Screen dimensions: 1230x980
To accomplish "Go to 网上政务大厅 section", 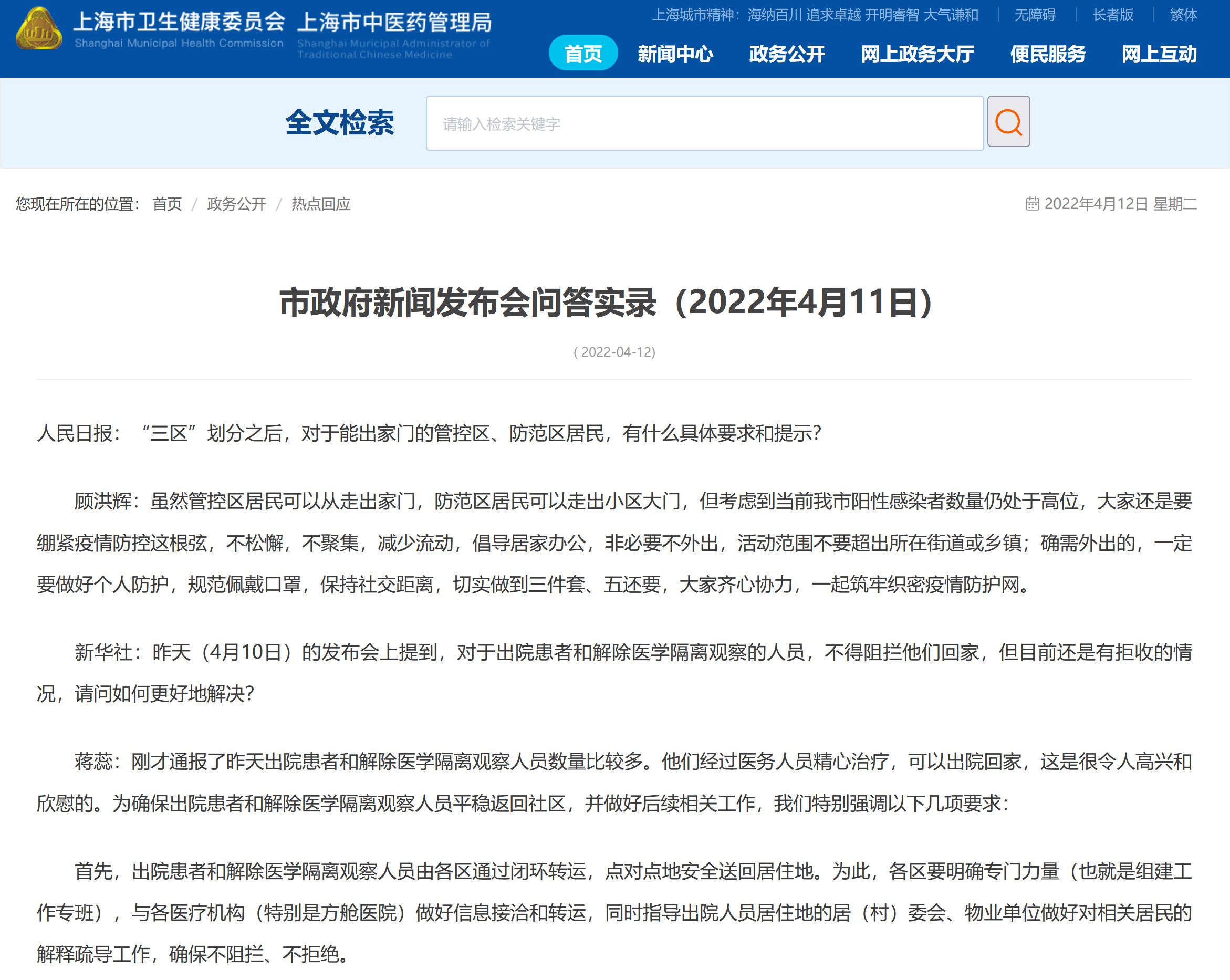I will coord(917,54).
